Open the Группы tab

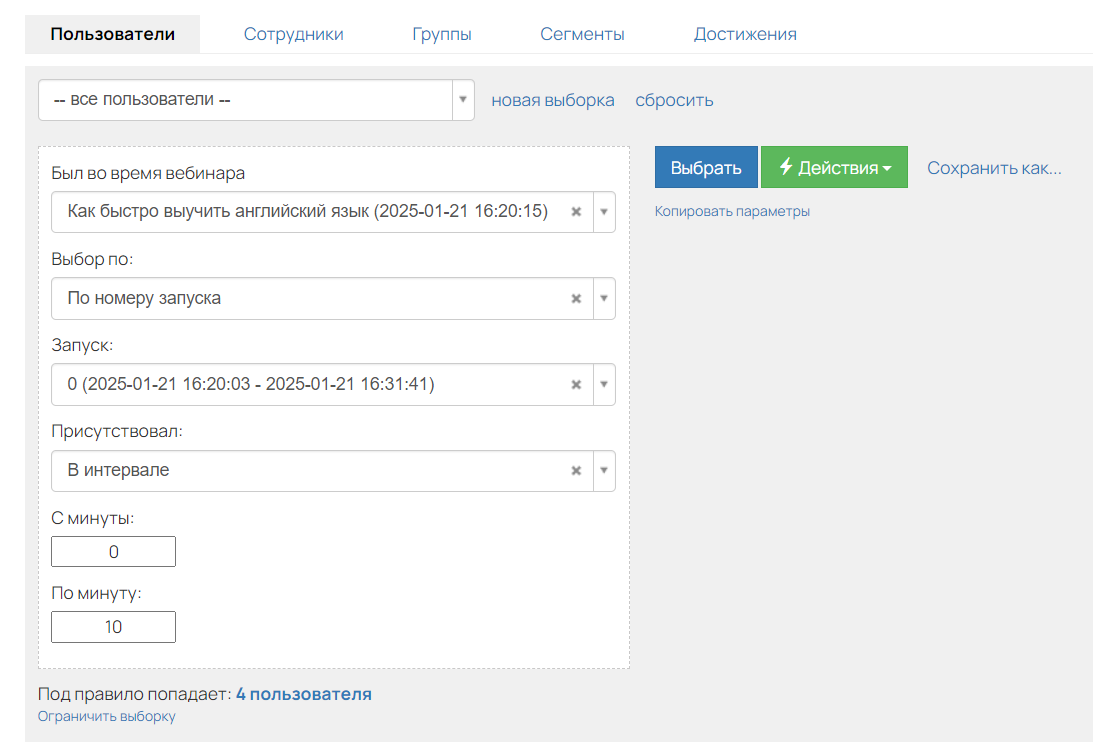442,34
